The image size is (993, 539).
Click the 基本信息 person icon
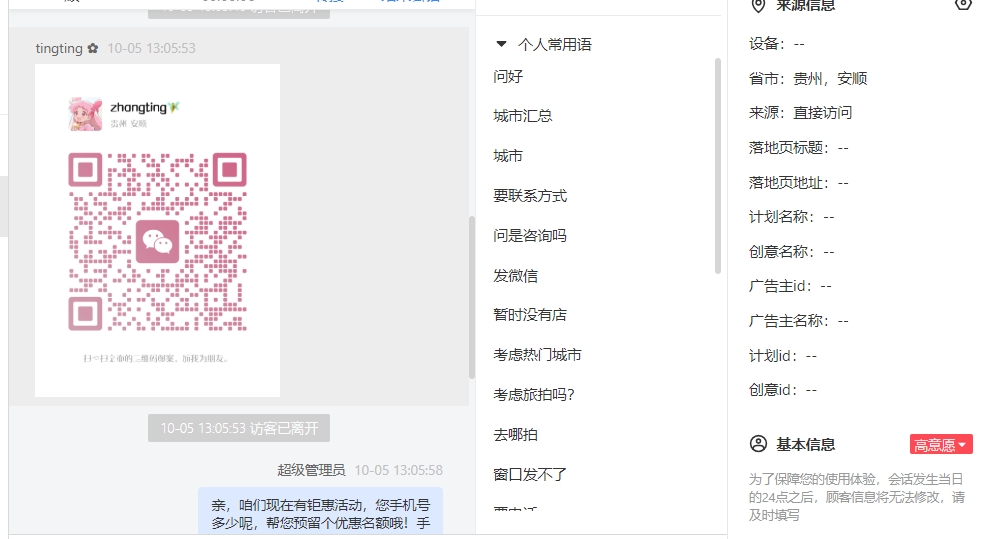758,444
